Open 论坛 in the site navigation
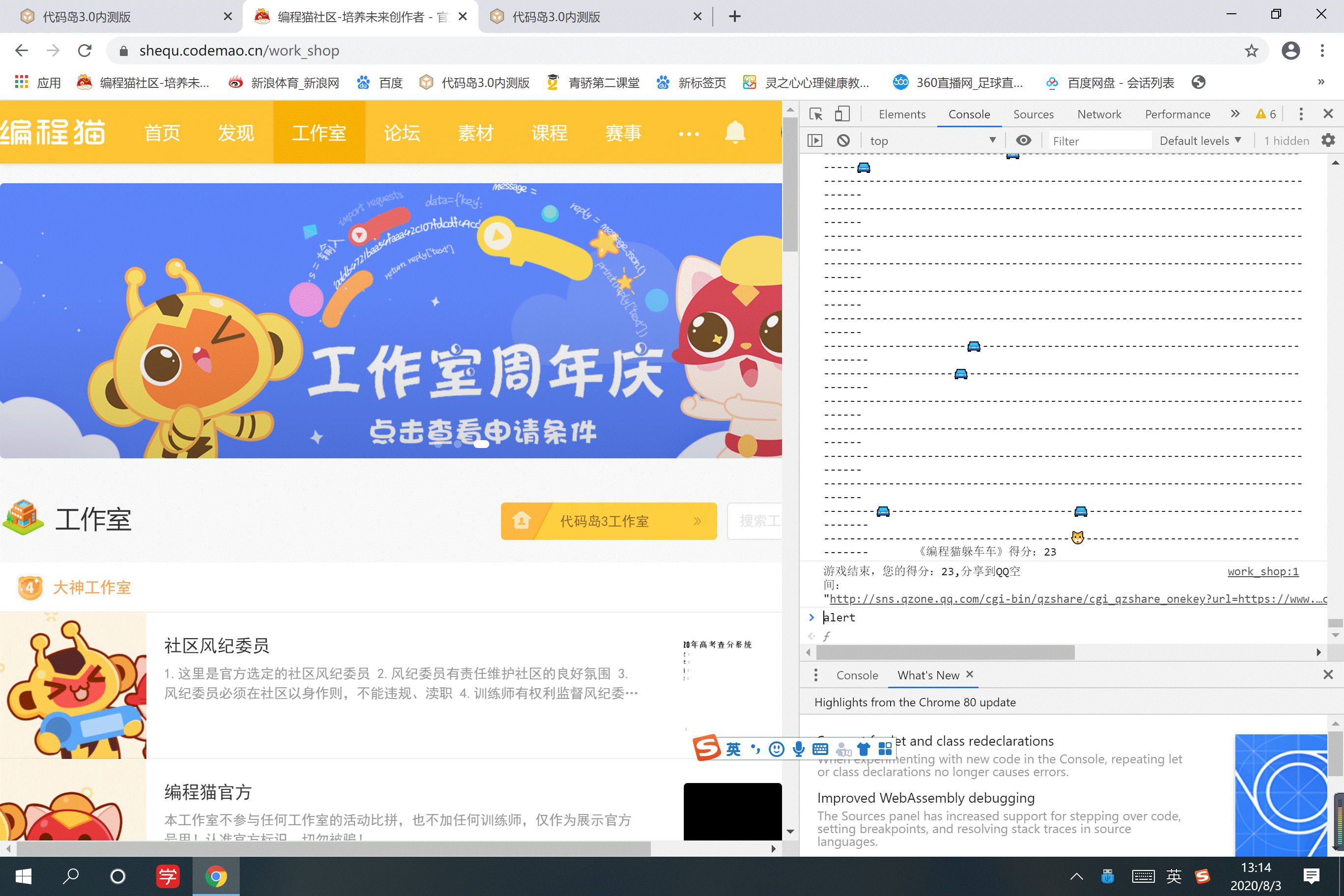Image resolution: width=1344 pixels, height=896 pixels. tap(402, 133)
